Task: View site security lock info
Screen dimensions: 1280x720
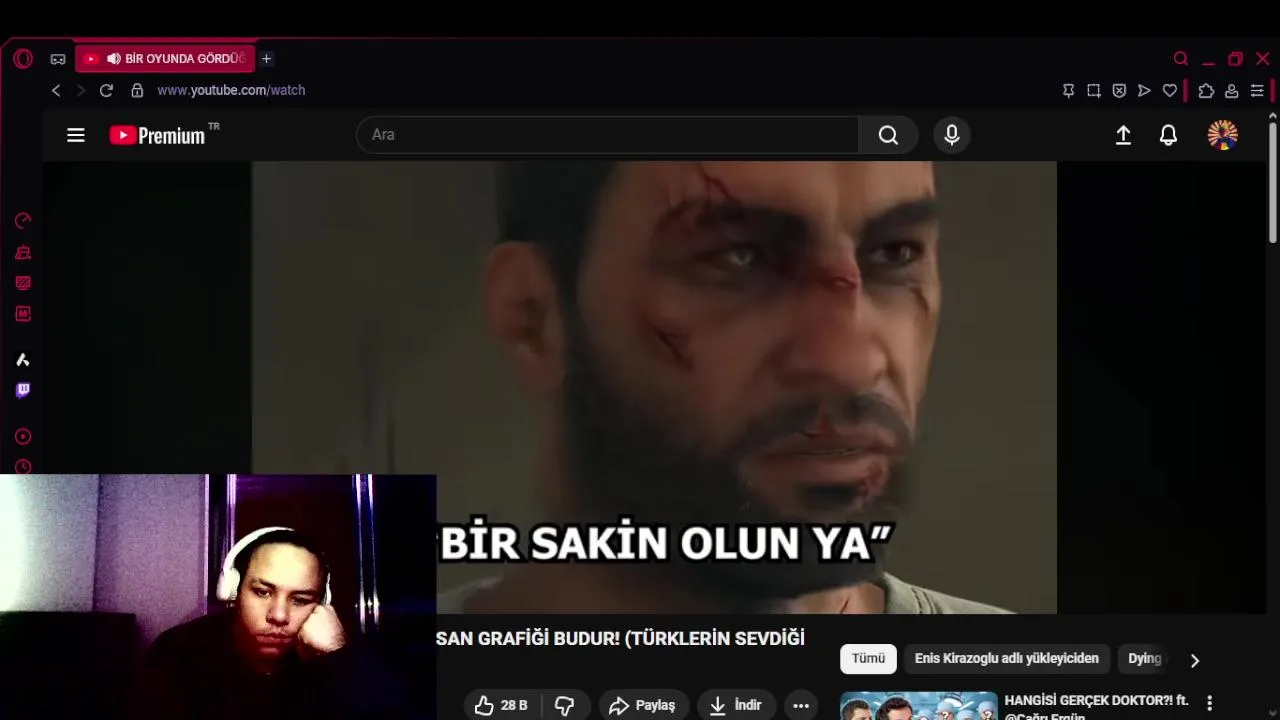Action: pos(137,90)
